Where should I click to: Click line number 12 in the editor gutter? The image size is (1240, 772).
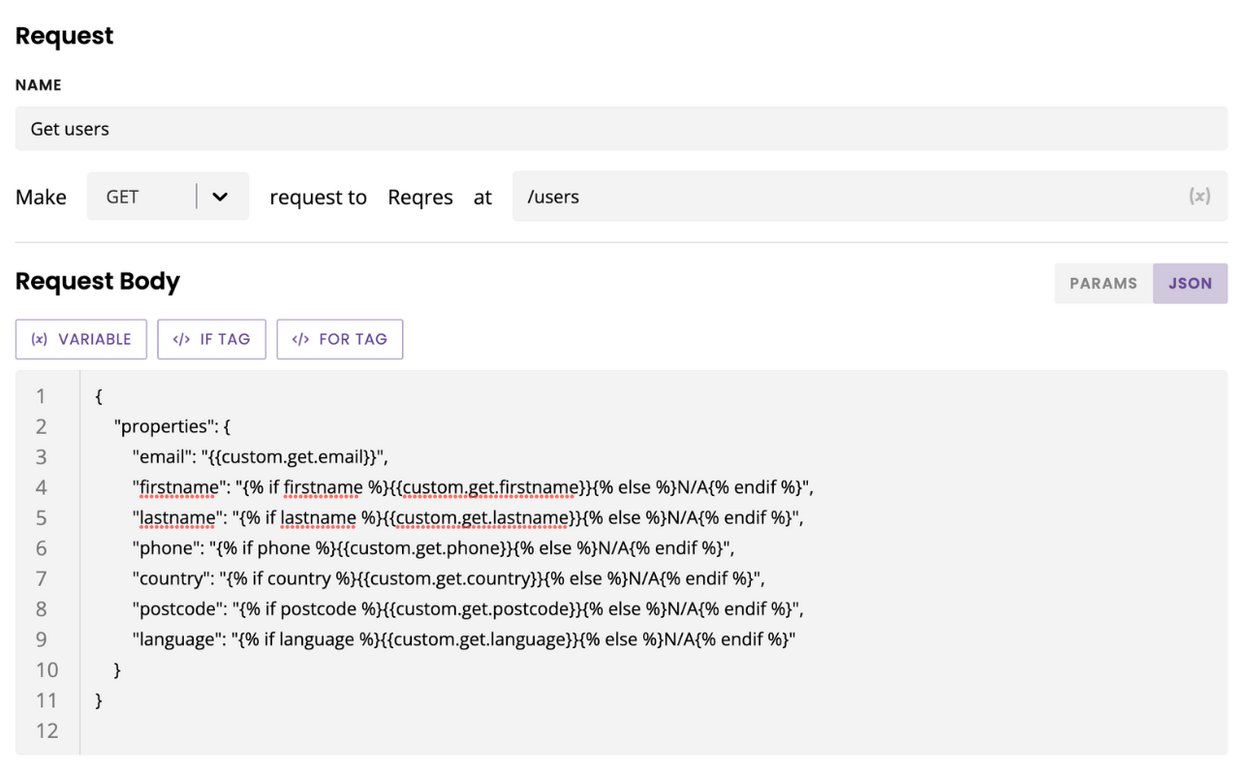tap(47, 731)
